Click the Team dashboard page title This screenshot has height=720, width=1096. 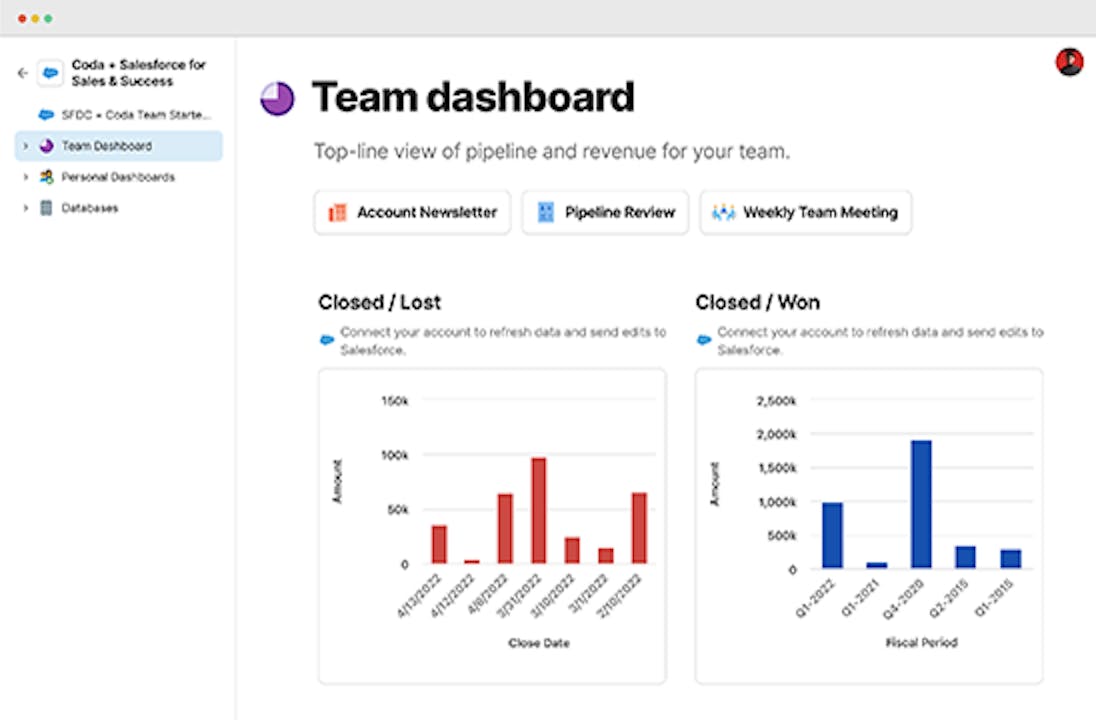[473, 98]
